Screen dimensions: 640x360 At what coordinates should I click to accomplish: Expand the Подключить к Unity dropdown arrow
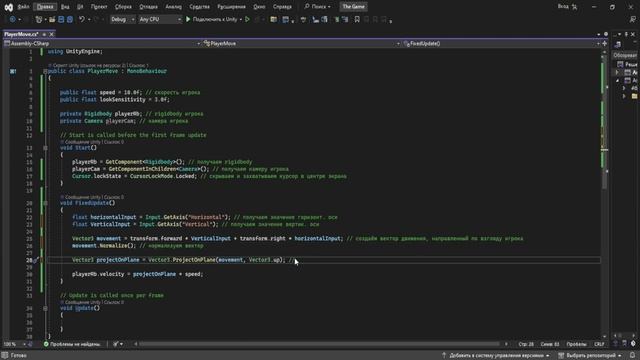tap(241, 19)
